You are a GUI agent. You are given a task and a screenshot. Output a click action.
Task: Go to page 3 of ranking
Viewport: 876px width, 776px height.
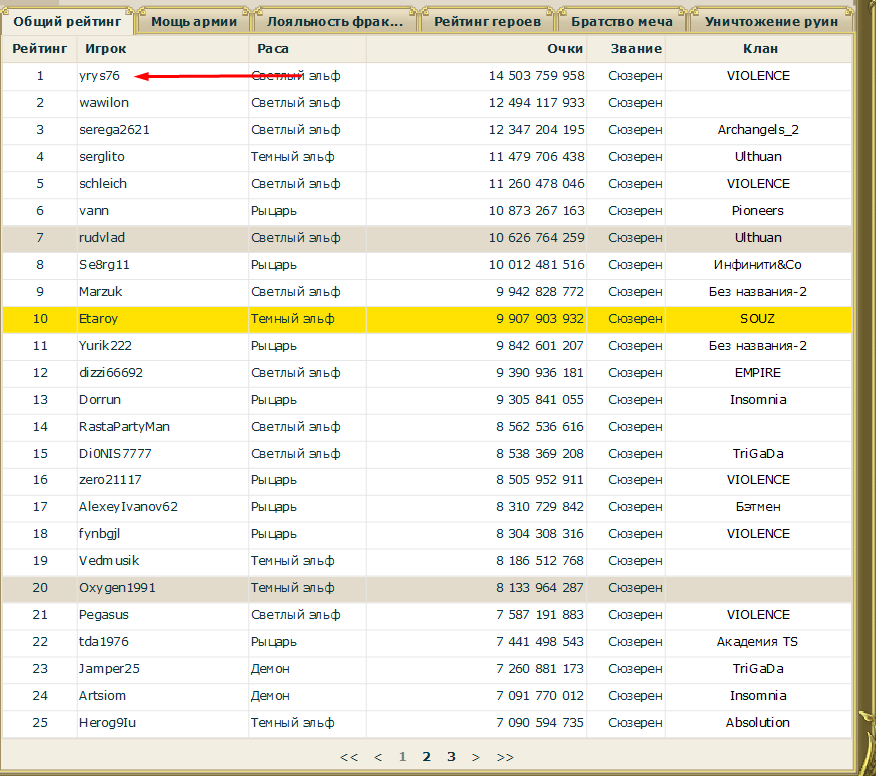pos(451,757)
